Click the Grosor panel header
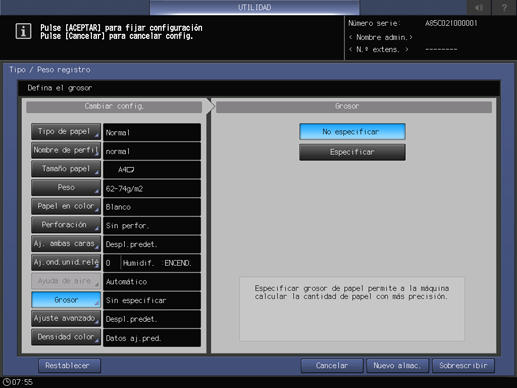The height and width of the screenshot is (388, 517). coord(354,106)
